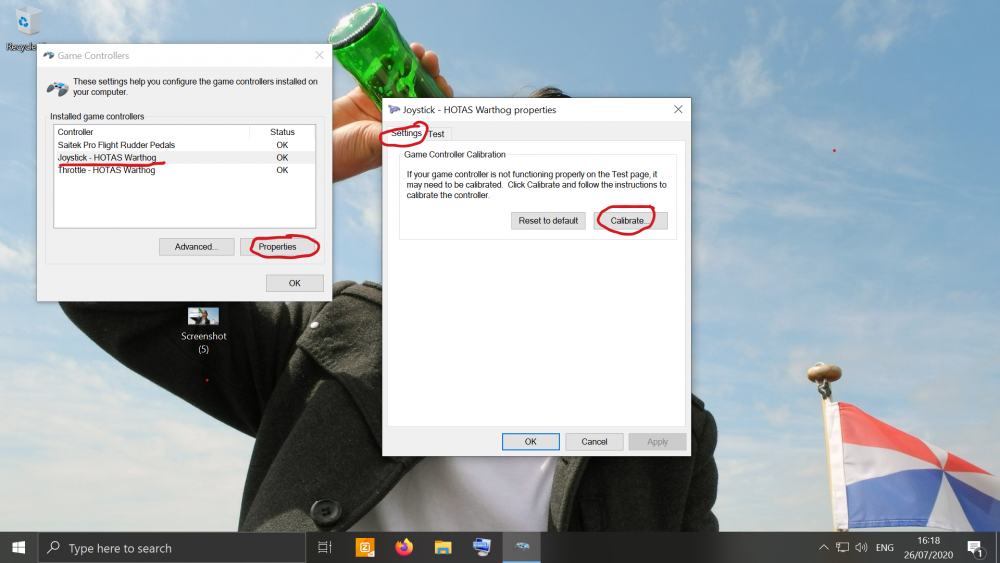Confirm OK in Game Controllers window

coord(295,283)
